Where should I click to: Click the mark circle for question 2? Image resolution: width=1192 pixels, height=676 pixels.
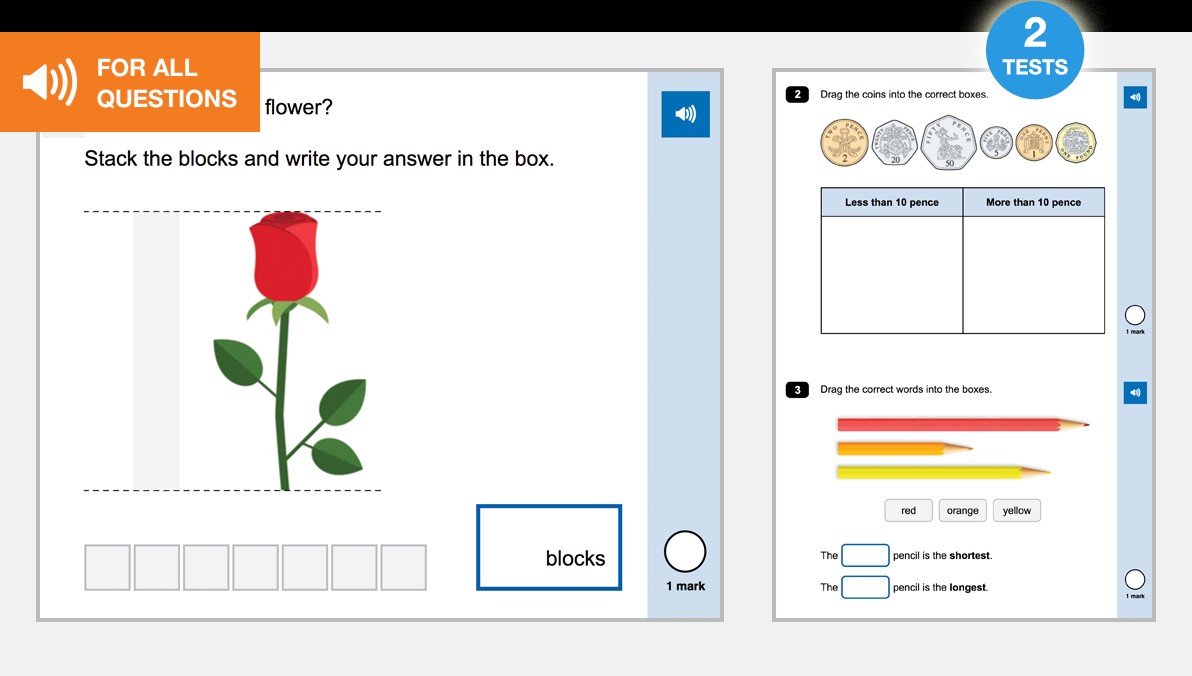click(x=1135, y=315)
